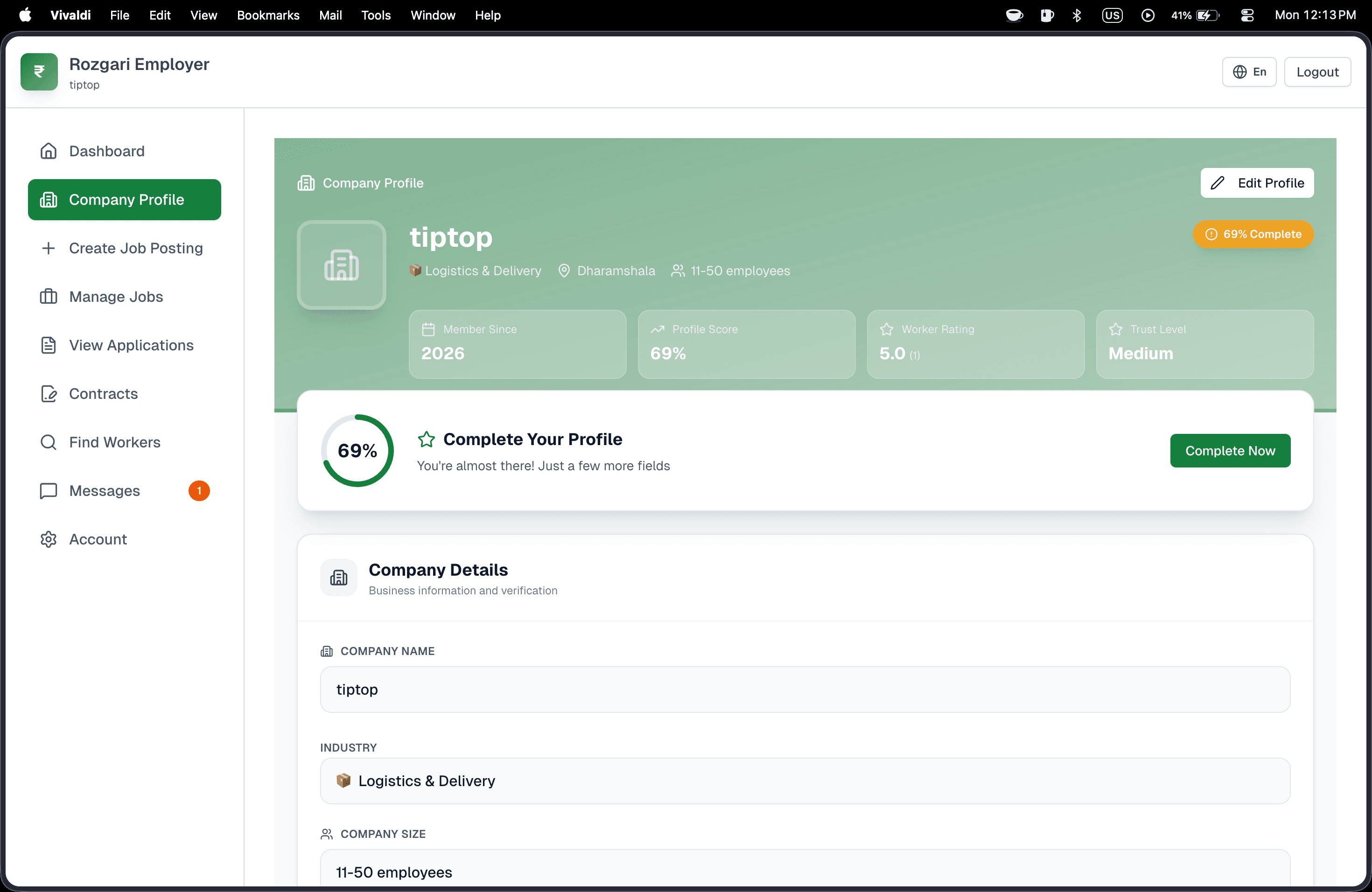1372x892 pixels.
Task: Open Messages in sidebar
Action: coord(125,491)
